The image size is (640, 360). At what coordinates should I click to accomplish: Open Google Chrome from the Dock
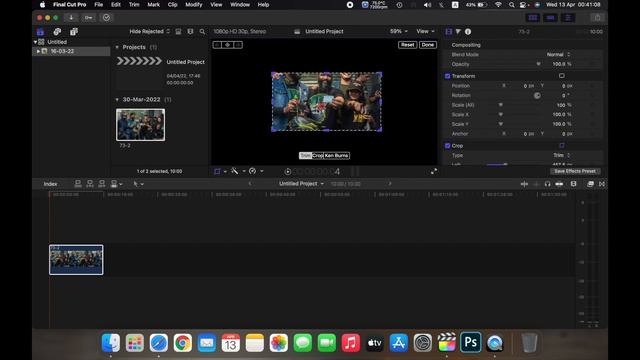click(182, 342)
